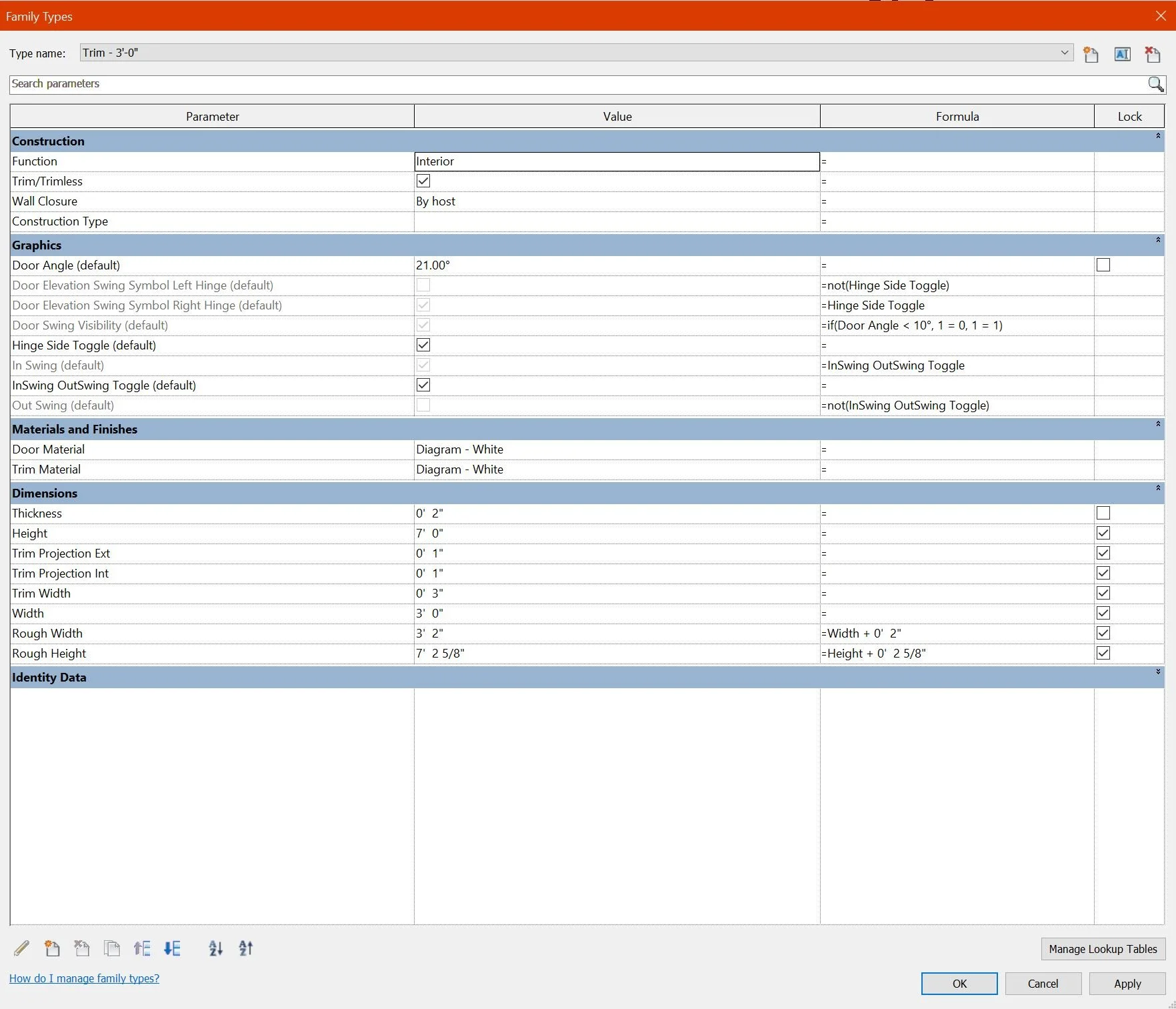Click the Cancel button
Image resolution: width=1176 pixels, height=1009 pixels.
point(1043,984)
